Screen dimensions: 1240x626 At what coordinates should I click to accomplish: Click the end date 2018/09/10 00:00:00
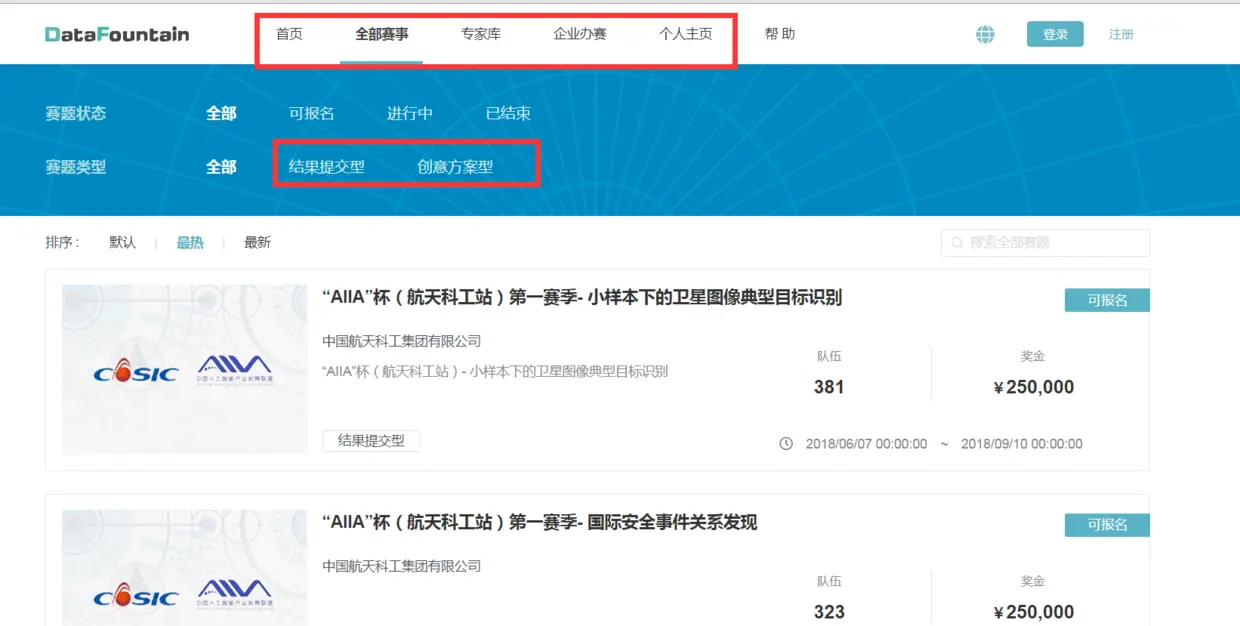click(x=1021, y=443)
